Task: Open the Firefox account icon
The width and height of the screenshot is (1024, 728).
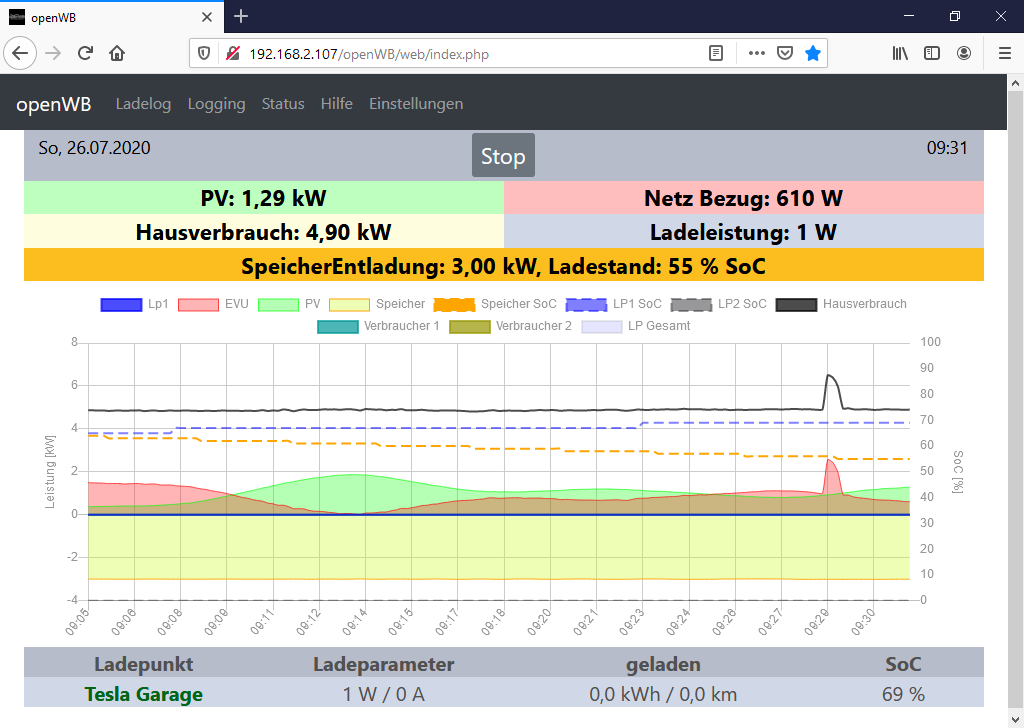Action: [x=964, y=53]
